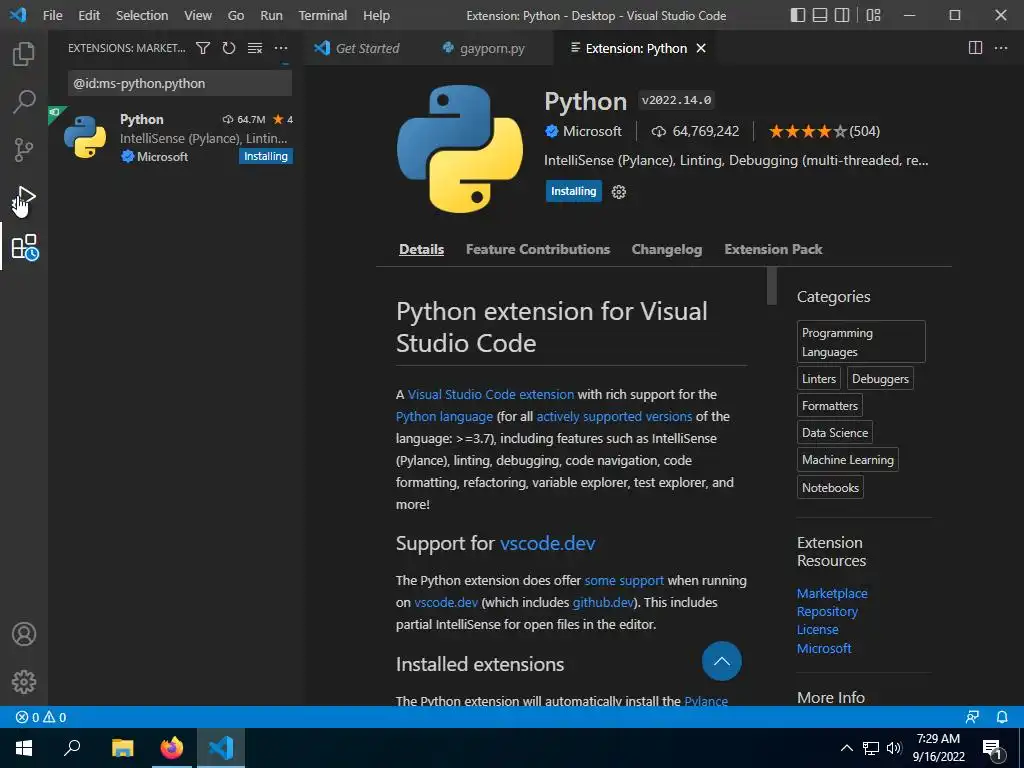The height and width of the screenshot is (768, 1024).
Task: Click the extensions marketplace search field
Action: point(180,83)
